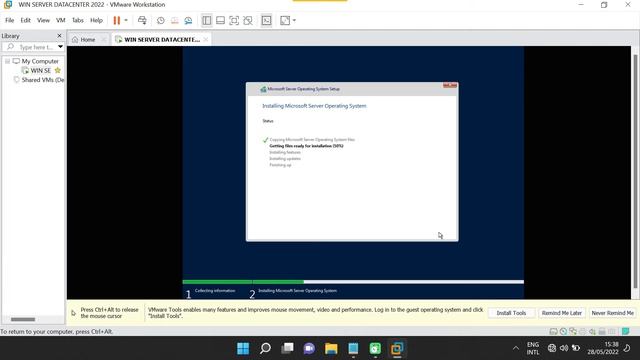Click the VMware Workstation title bar icon
The image size is (640, 360).
point(8,4)
